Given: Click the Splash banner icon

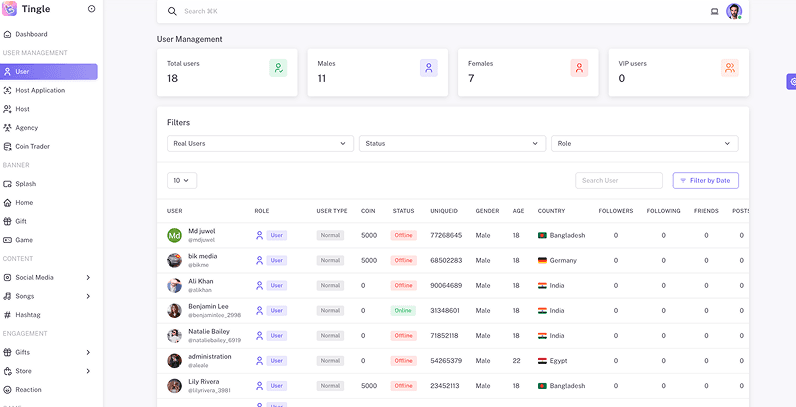Looking at the screenshot, I should (x=7, y=184).
